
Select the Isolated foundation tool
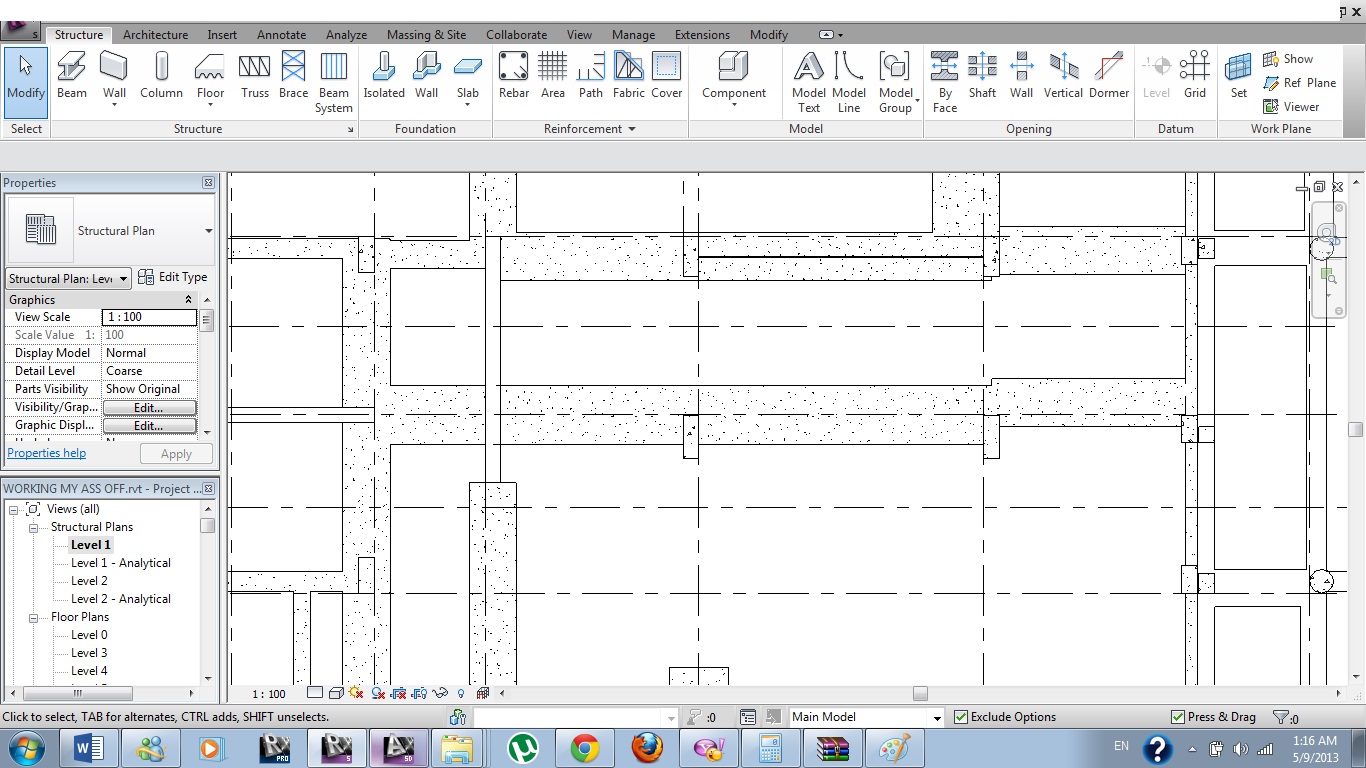click(384, 76)
